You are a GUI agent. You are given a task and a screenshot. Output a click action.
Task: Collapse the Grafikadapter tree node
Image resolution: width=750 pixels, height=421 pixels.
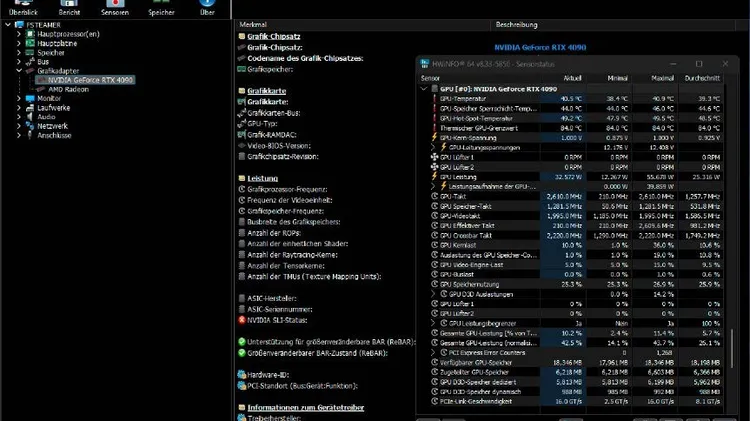19,71
